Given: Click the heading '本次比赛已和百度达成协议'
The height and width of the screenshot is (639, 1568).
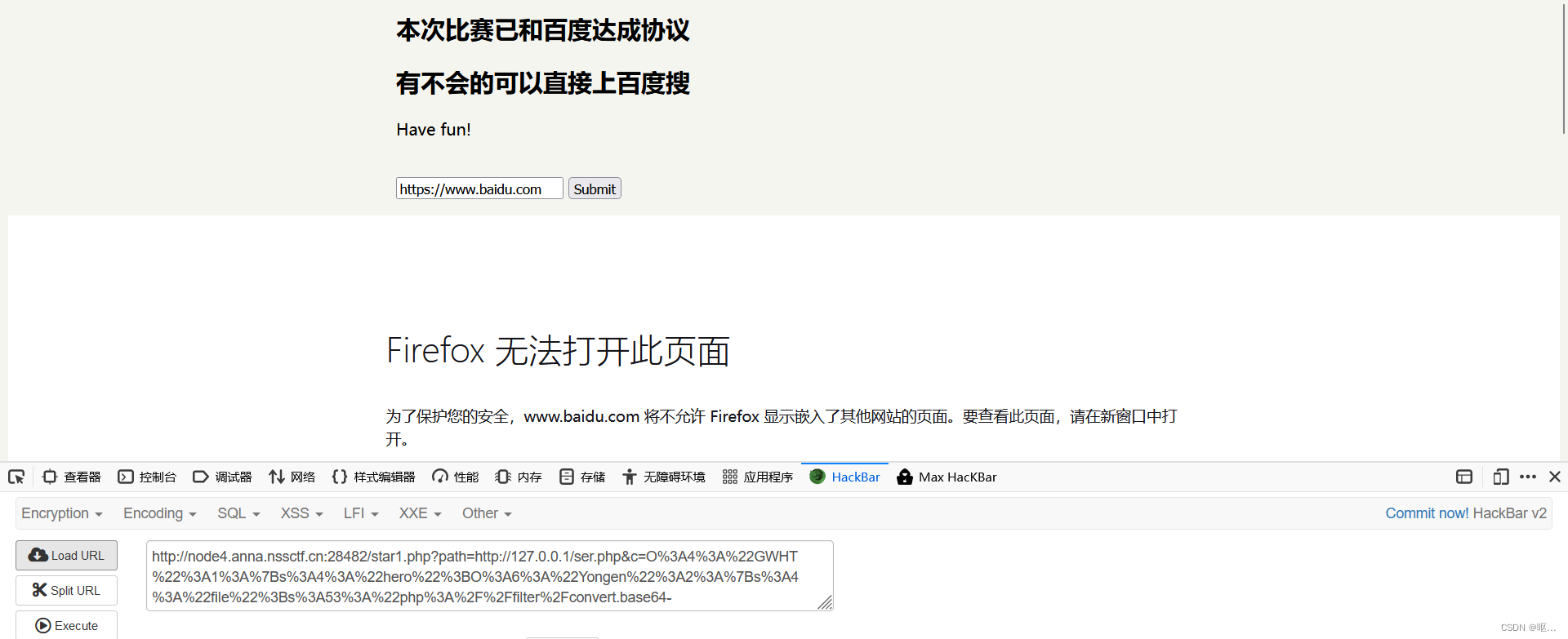Looking at the screenshot, I should click(x=543, y=30).
